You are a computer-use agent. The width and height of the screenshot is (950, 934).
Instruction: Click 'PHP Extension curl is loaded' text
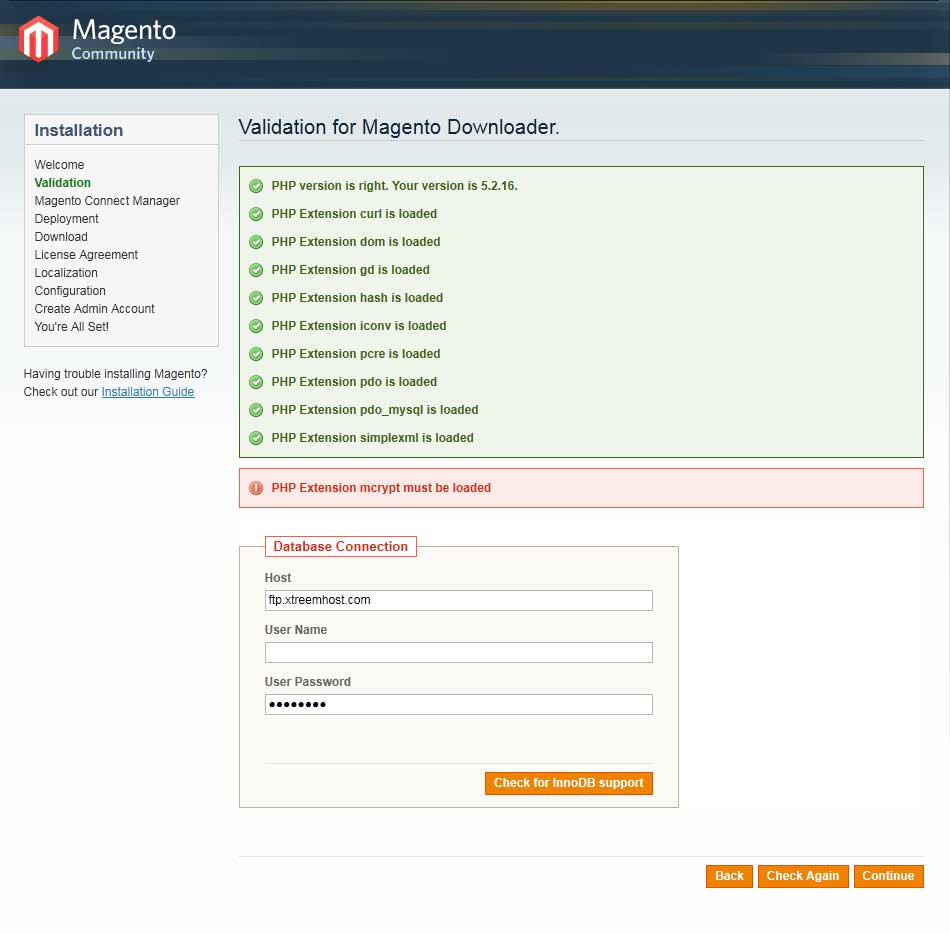[x=354, y=214]
